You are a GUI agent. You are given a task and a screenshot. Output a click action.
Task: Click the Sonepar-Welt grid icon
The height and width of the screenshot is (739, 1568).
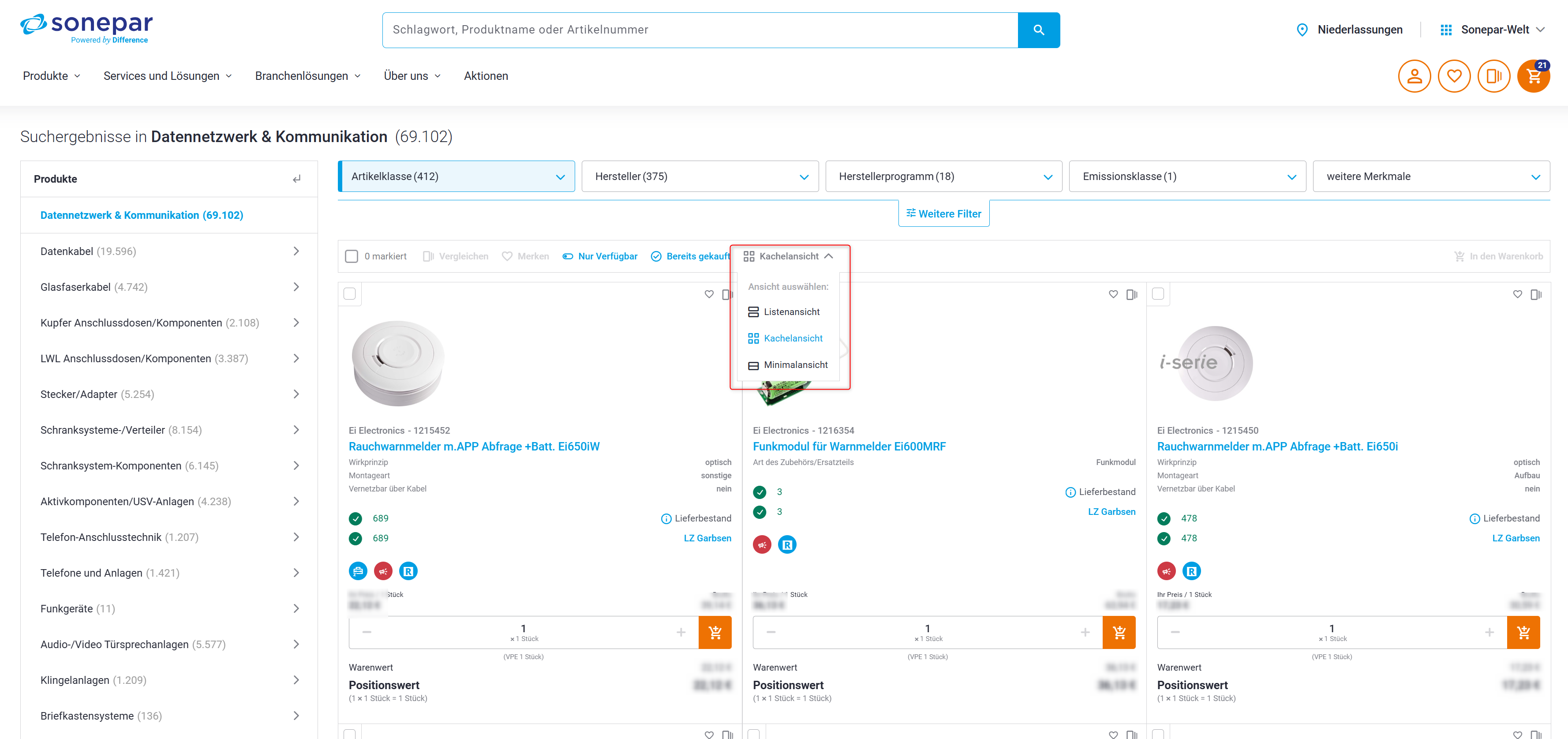click(1446, 30)
